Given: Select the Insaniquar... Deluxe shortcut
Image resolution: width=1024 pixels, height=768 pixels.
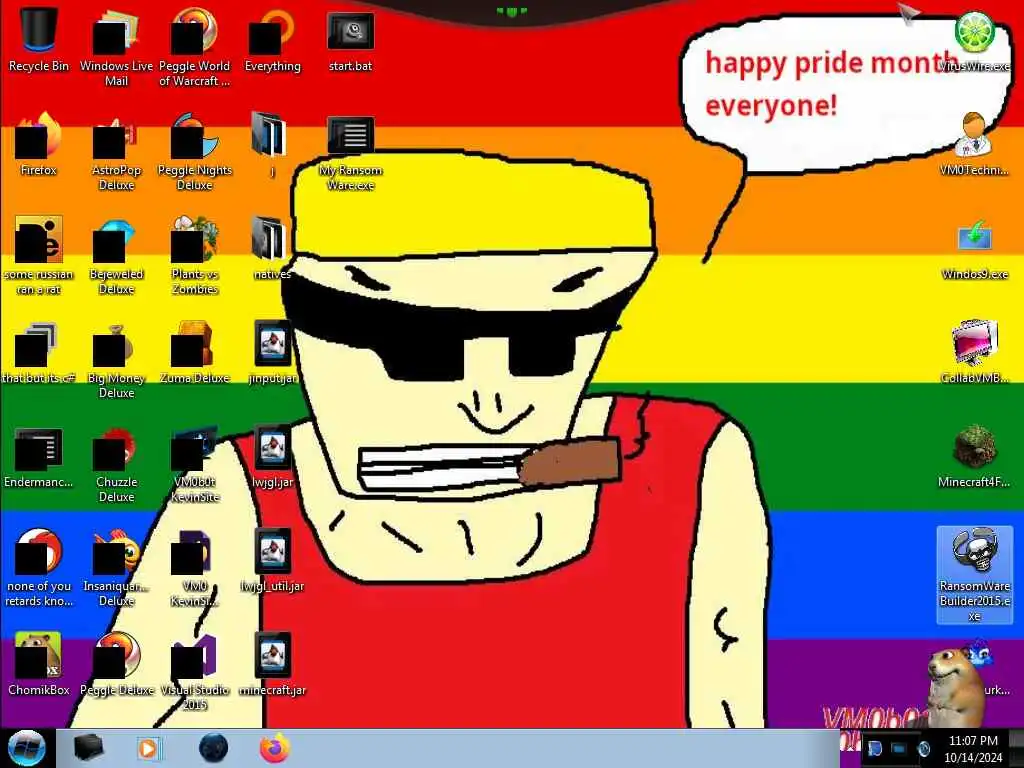Looking at the screenshot, I should [116, 568].
